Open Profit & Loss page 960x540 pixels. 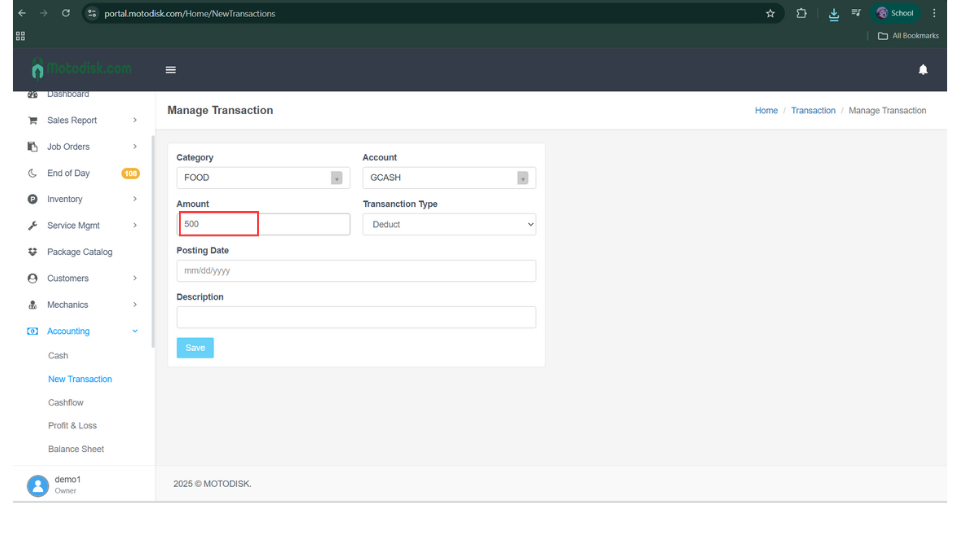[x=72, y=426]
